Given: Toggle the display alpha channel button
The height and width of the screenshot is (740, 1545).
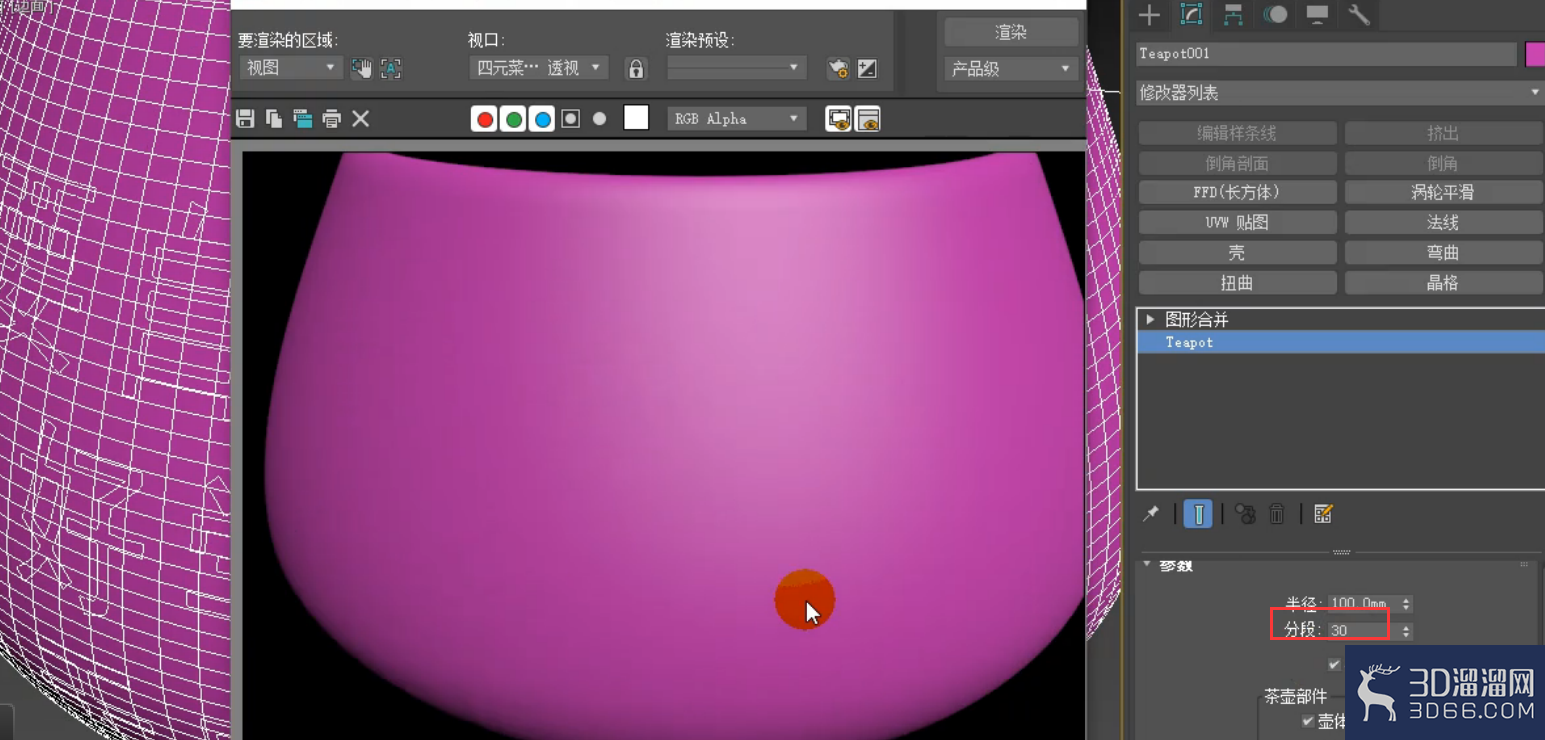Looking at the screenshot, I should point(571,119).
